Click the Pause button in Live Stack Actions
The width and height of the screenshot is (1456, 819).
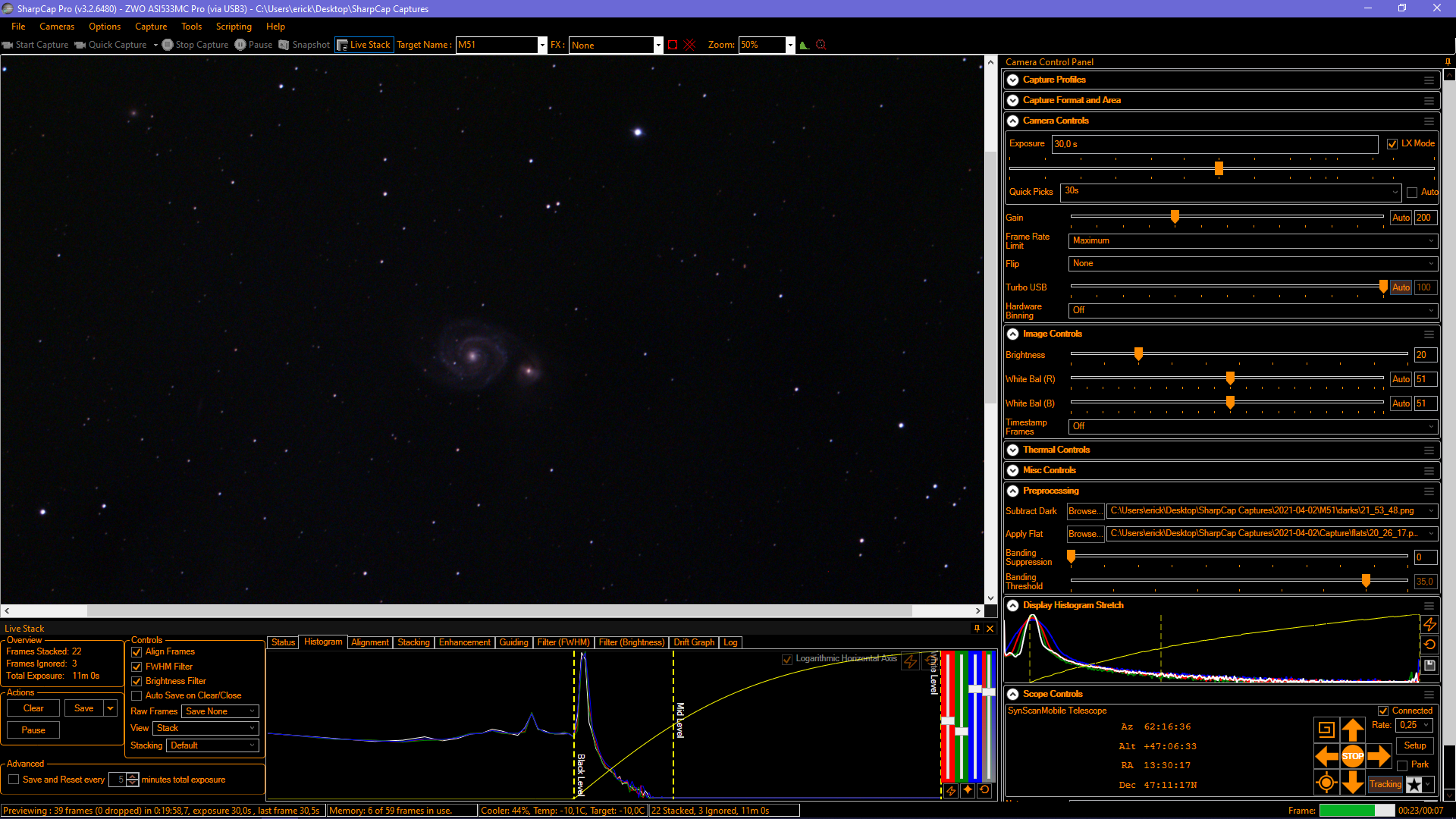33,730
